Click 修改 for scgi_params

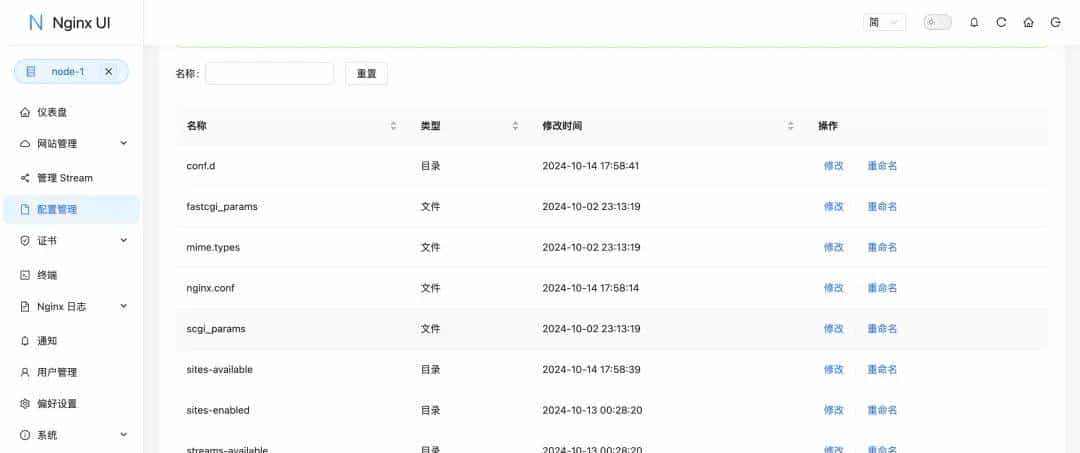[x=833, y=329]
